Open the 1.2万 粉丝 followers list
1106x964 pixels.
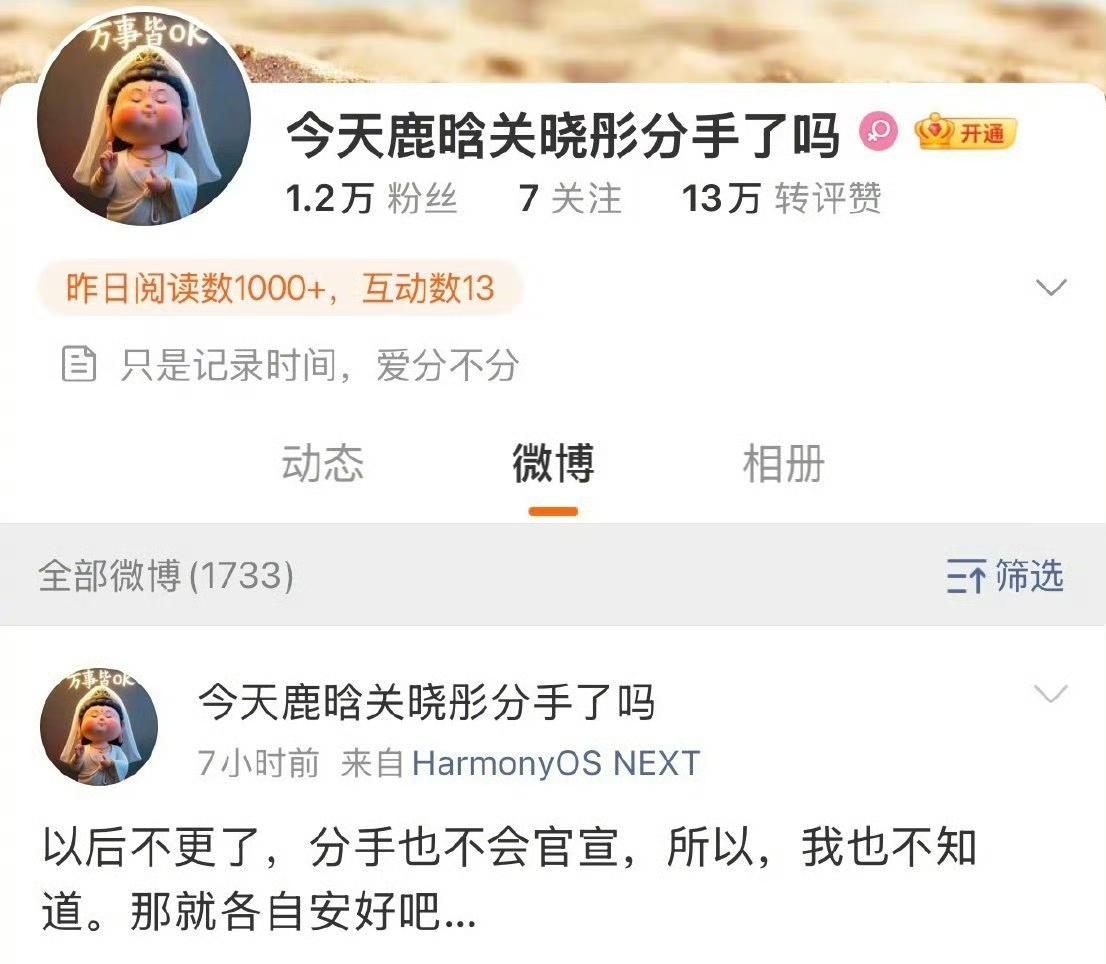click(372, 198)
